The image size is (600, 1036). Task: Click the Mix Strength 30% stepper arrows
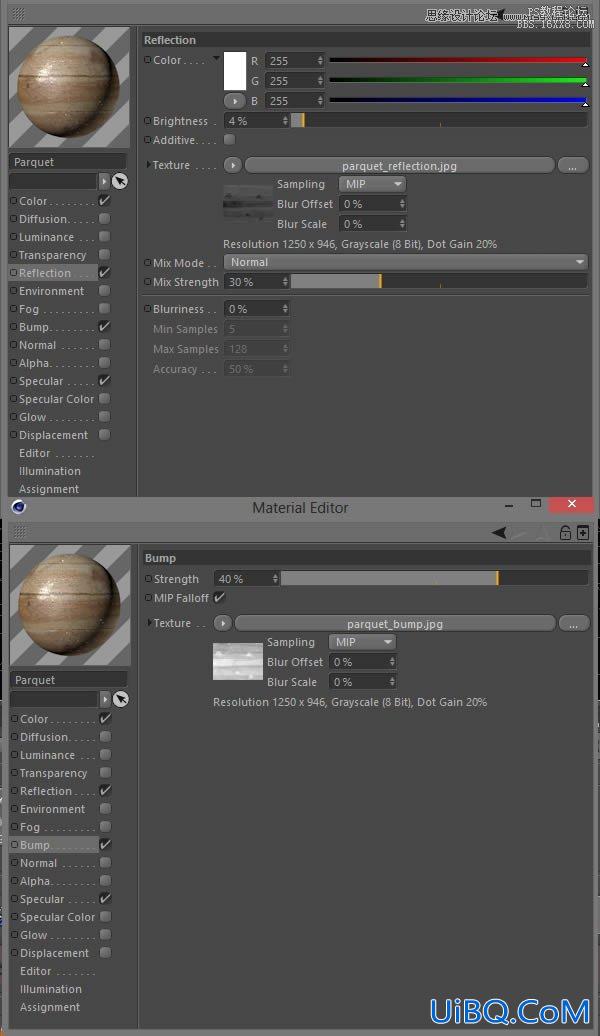click(x=285, y=282)
